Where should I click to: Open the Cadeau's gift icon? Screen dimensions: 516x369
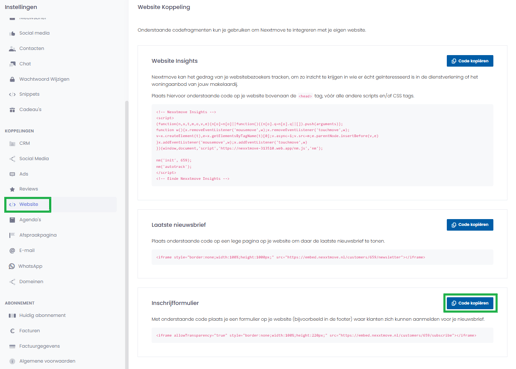[12, 110]
